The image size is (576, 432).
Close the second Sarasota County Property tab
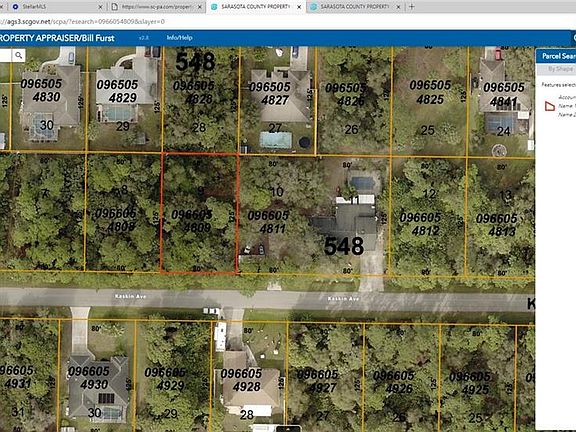click(x=398, y=7)
